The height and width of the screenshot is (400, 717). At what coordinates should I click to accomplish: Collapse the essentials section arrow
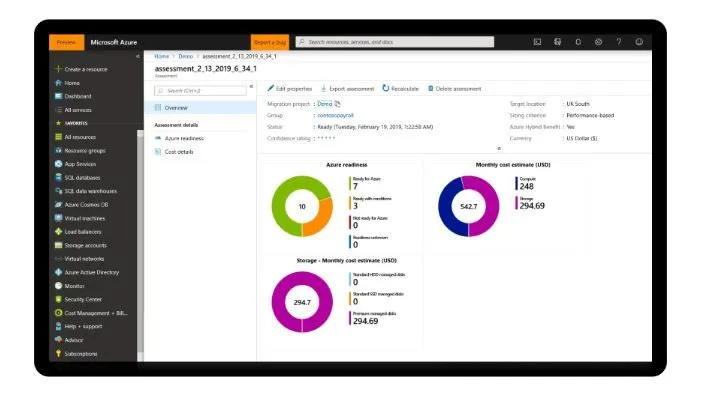(499, 149)
